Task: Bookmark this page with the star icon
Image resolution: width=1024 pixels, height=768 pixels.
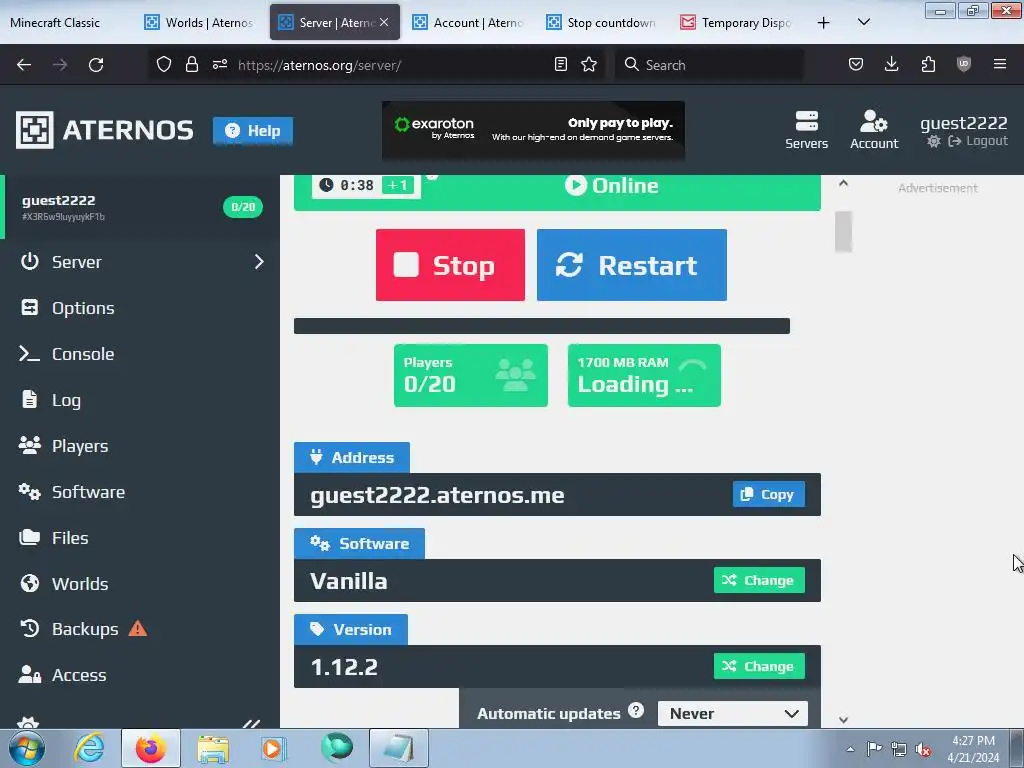Action: (x=589, y=65)
